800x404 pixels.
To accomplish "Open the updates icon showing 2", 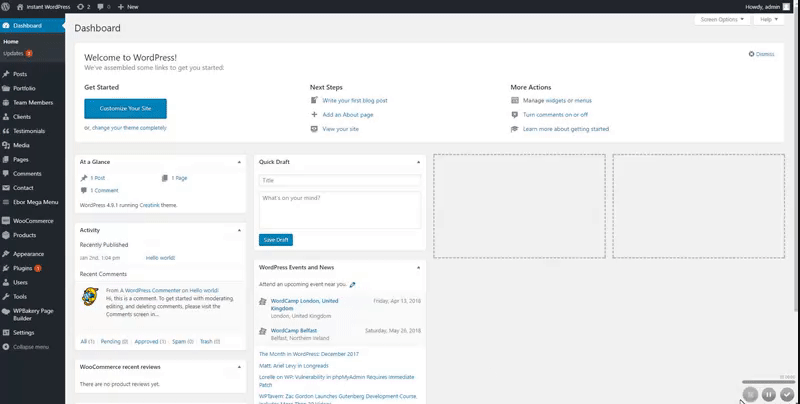I will [83, 7].
